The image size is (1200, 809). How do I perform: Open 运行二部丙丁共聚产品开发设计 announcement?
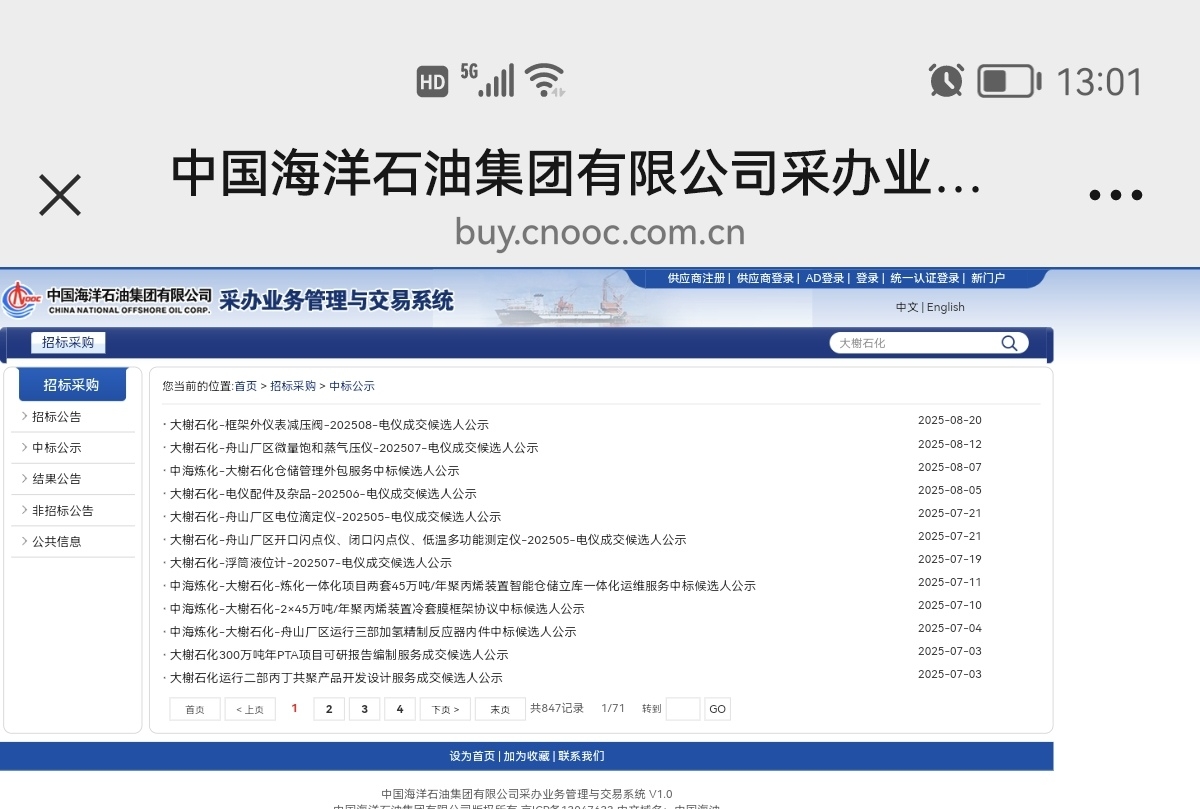[336, 678]
